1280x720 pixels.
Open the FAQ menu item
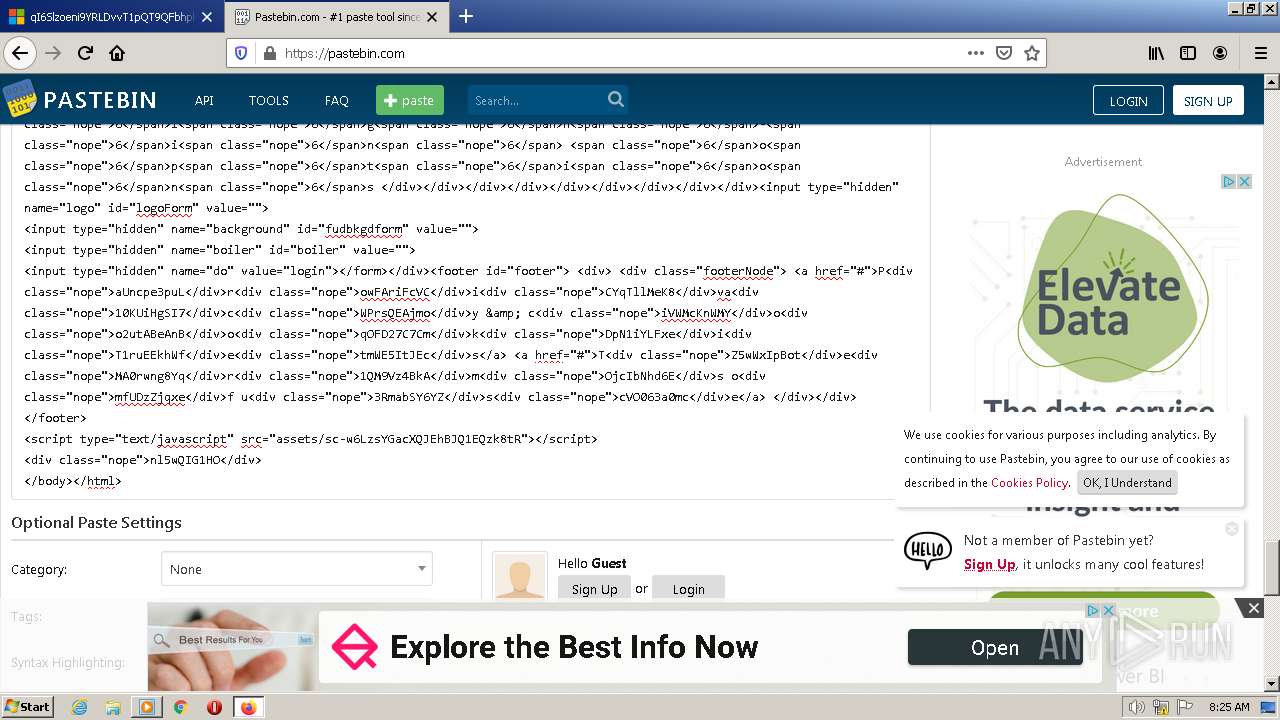pyautogui.click(x=337, y=100)
